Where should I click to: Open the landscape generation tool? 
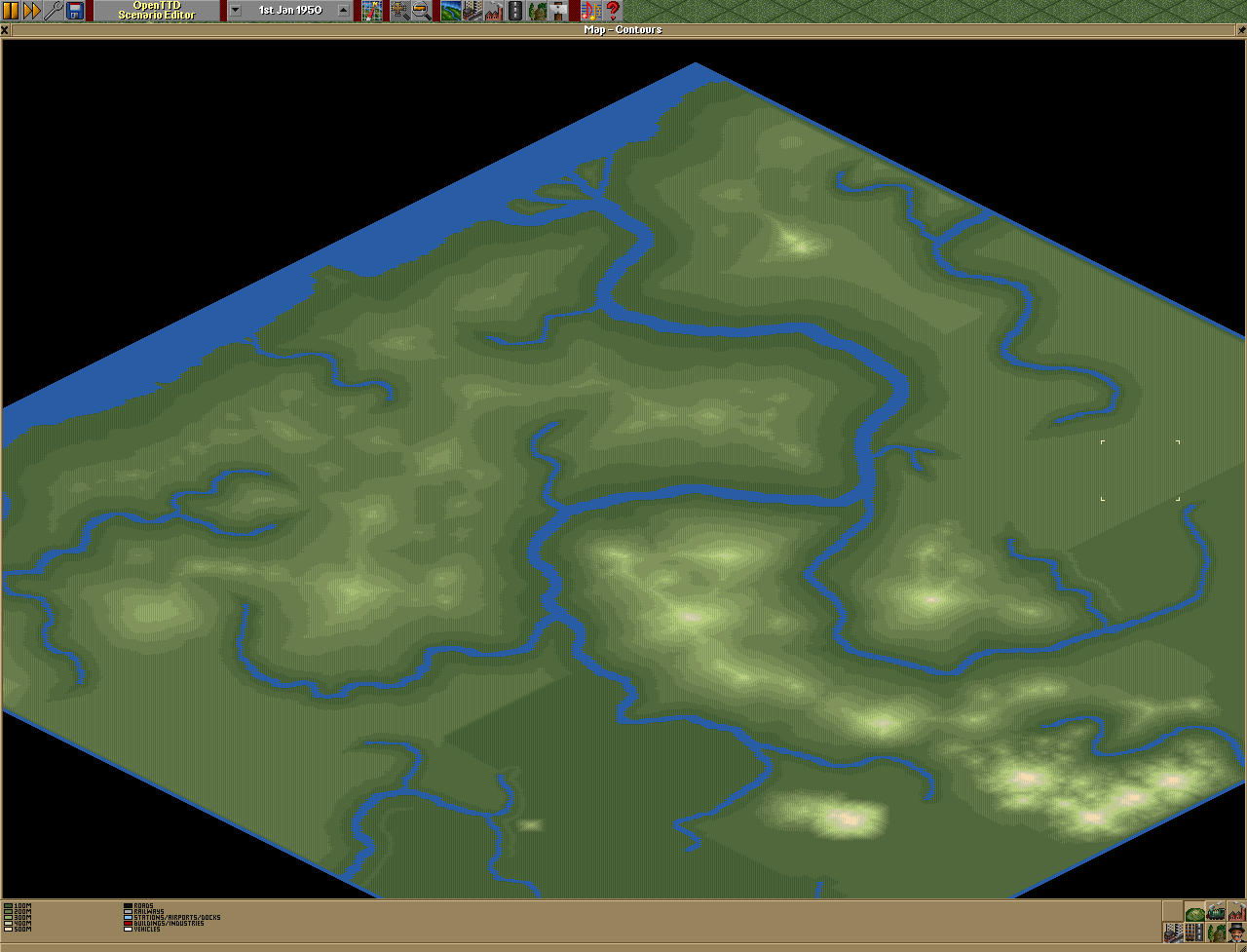click(451, 12)
